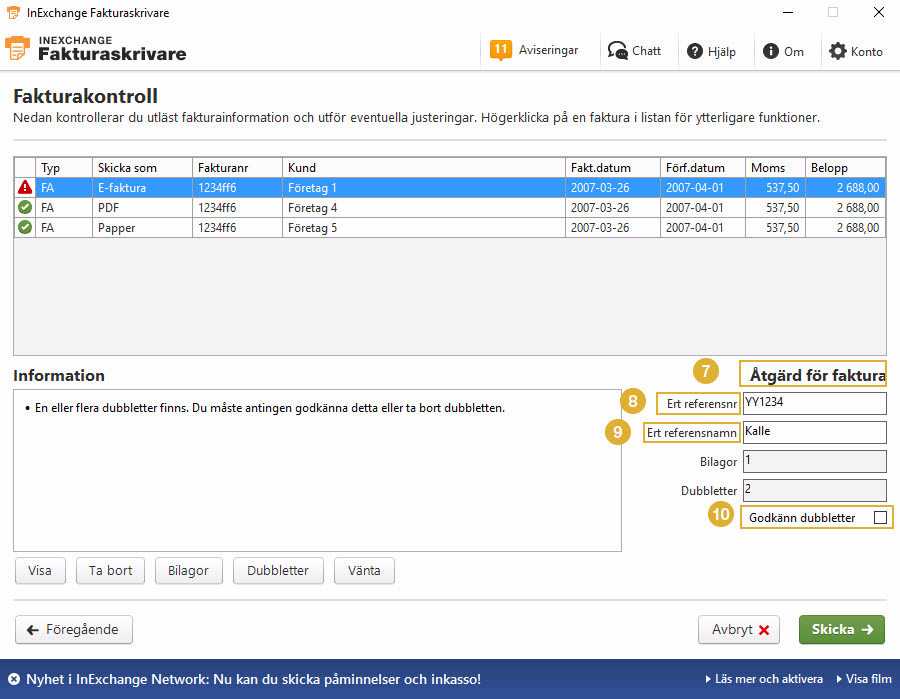This screenshot has width=900, height=699.
Task: Click green check icon on Företag 5 row
Action: click(25, 227)
